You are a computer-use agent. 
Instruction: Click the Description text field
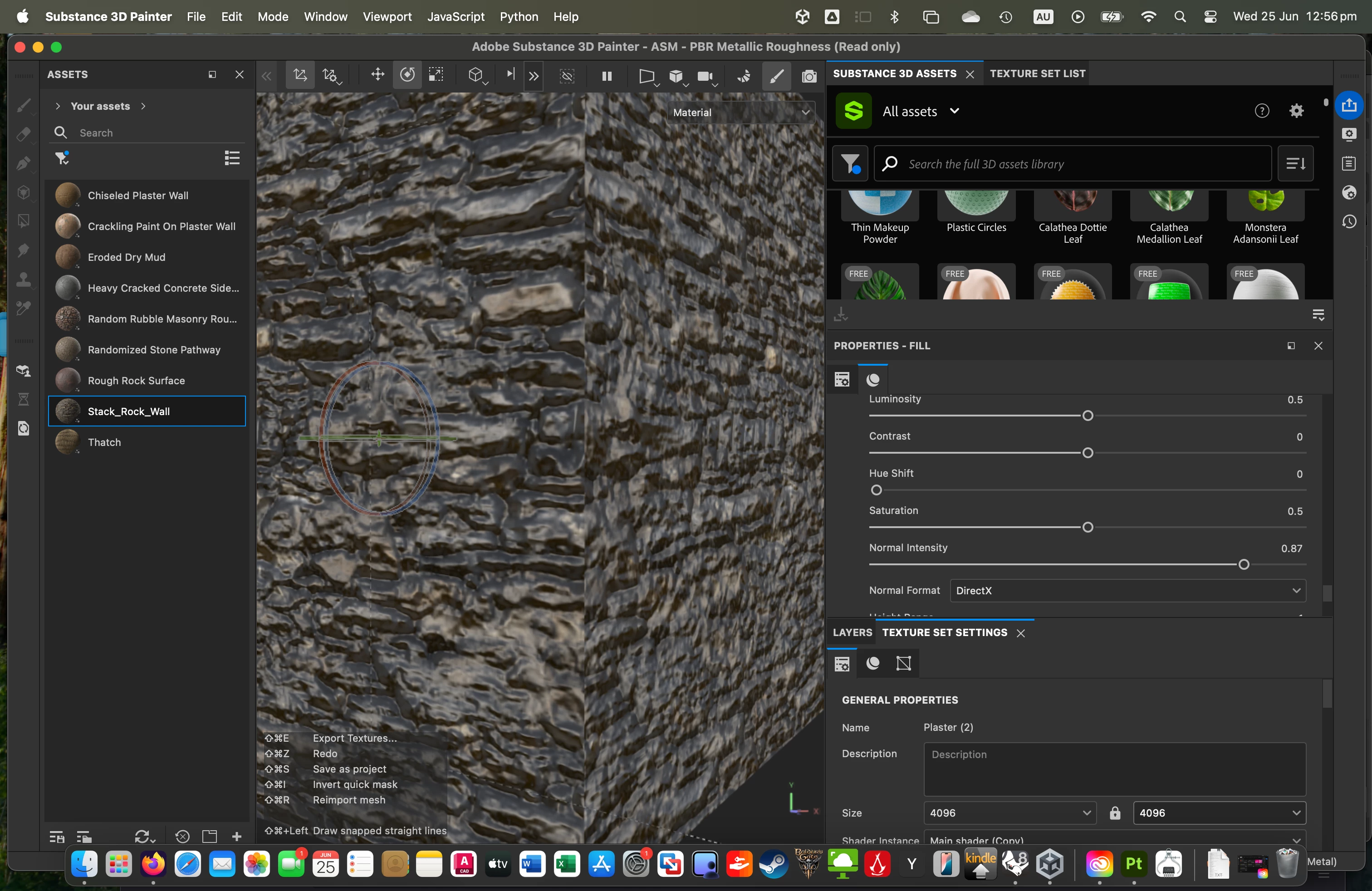(x=1114, y=769)
